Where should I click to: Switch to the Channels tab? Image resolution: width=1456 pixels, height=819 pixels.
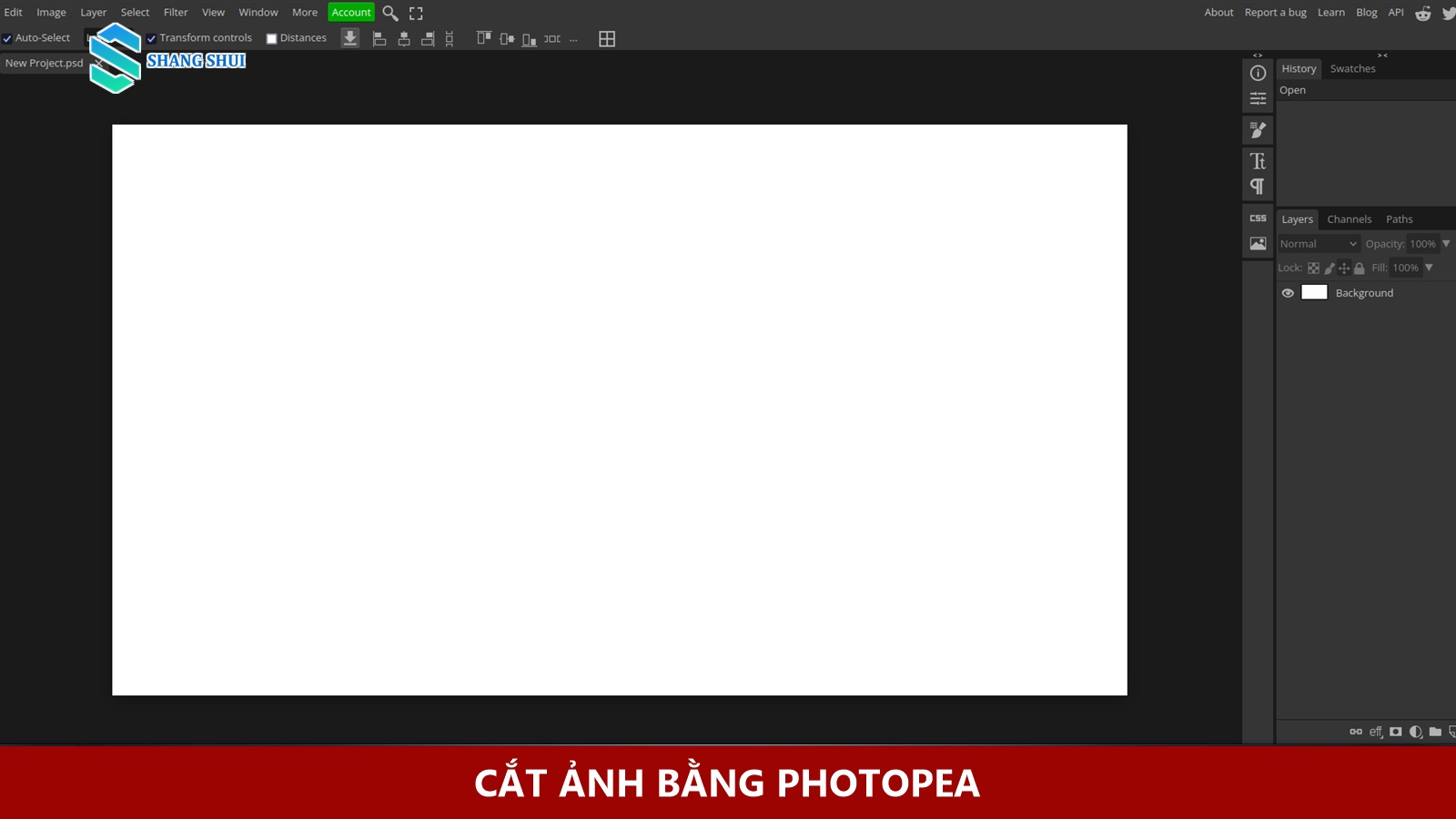[1350, 219]
